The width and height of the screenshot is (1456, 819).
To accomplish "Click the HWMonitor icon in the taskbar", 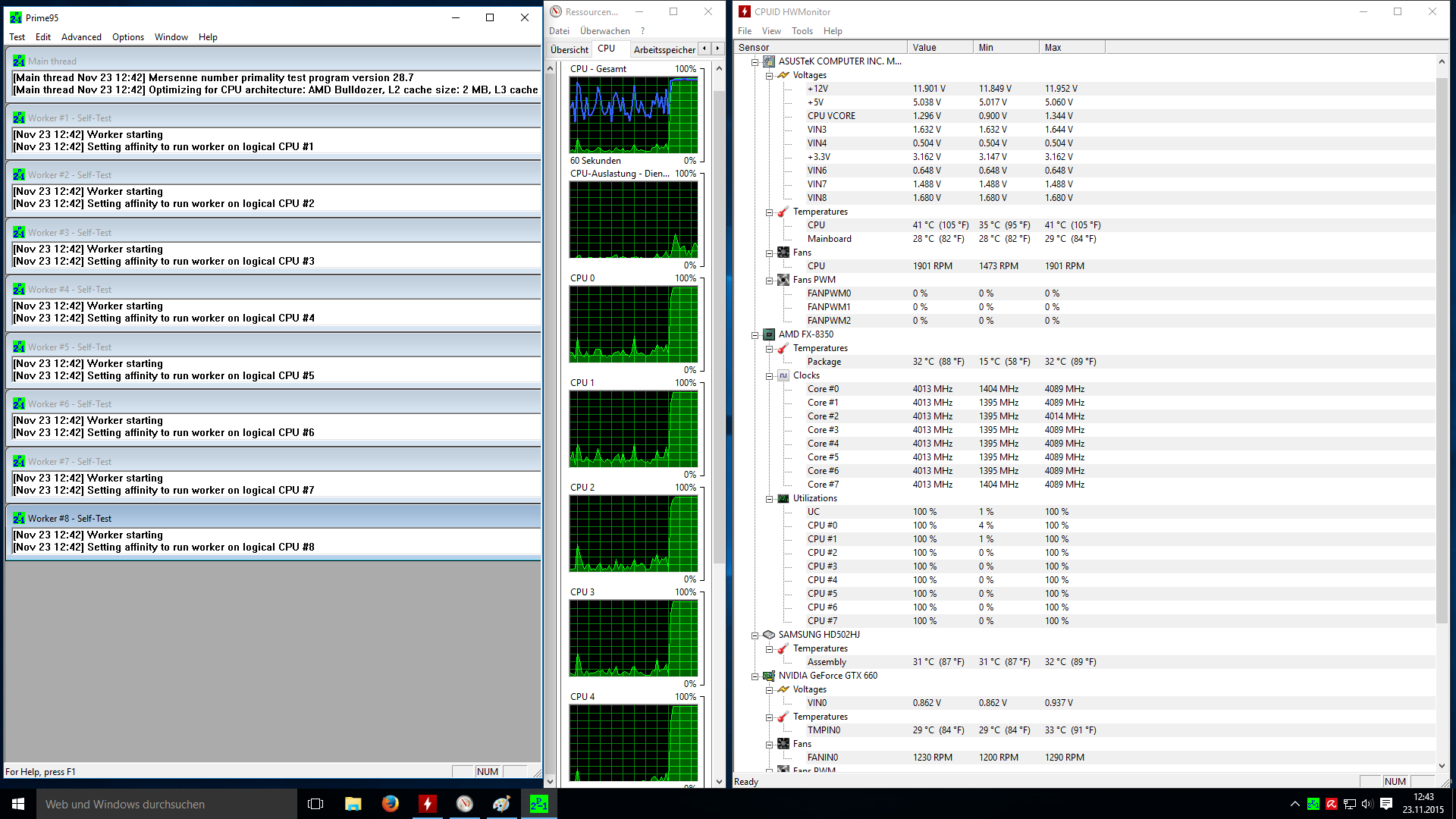I will (x=428, y=804).
